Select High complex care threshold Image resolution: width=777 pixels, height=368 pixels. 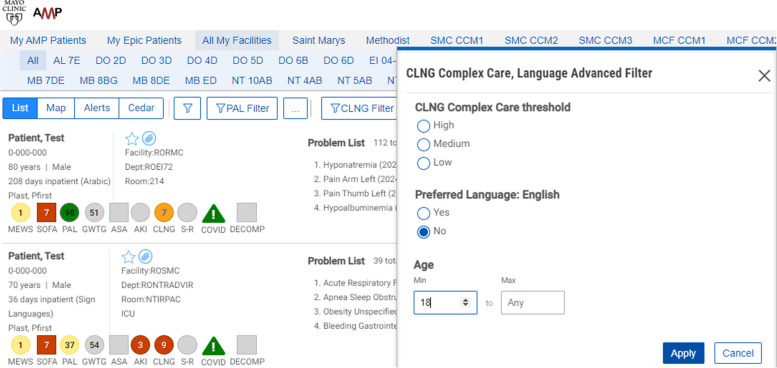pos(423,126)
